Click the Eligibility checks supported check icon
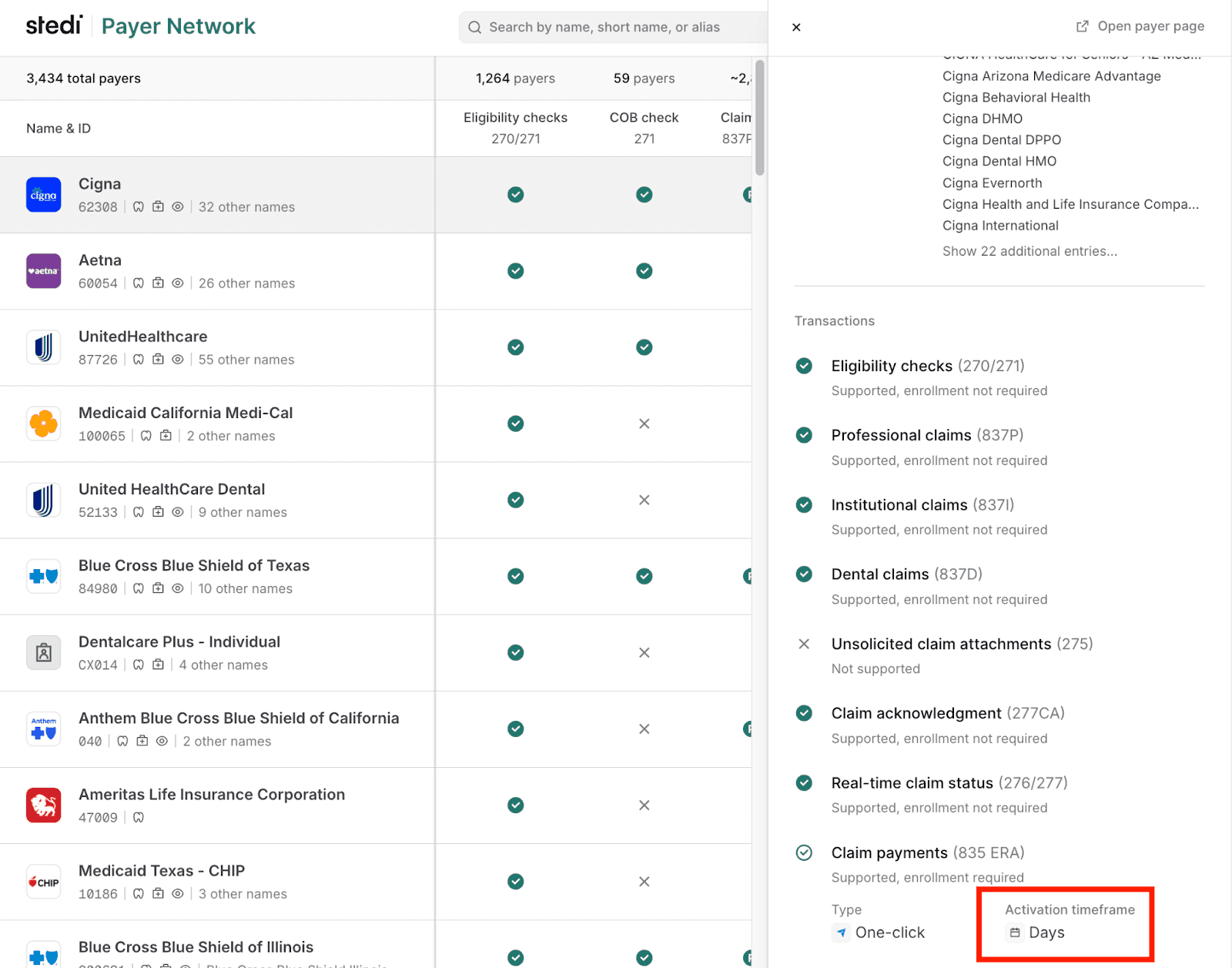 pyautogui.click(x=804, y=366)
